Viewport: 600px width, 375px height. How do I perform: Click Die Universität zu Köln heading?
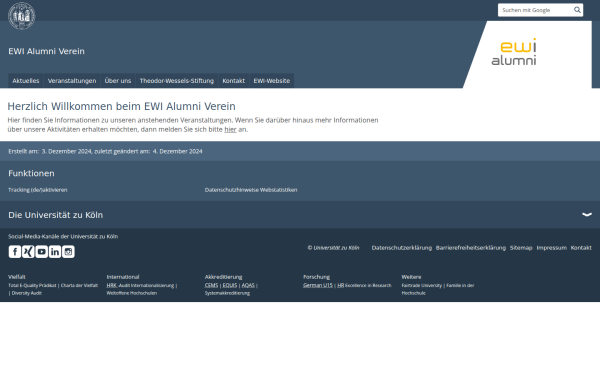tap(55, 215)
